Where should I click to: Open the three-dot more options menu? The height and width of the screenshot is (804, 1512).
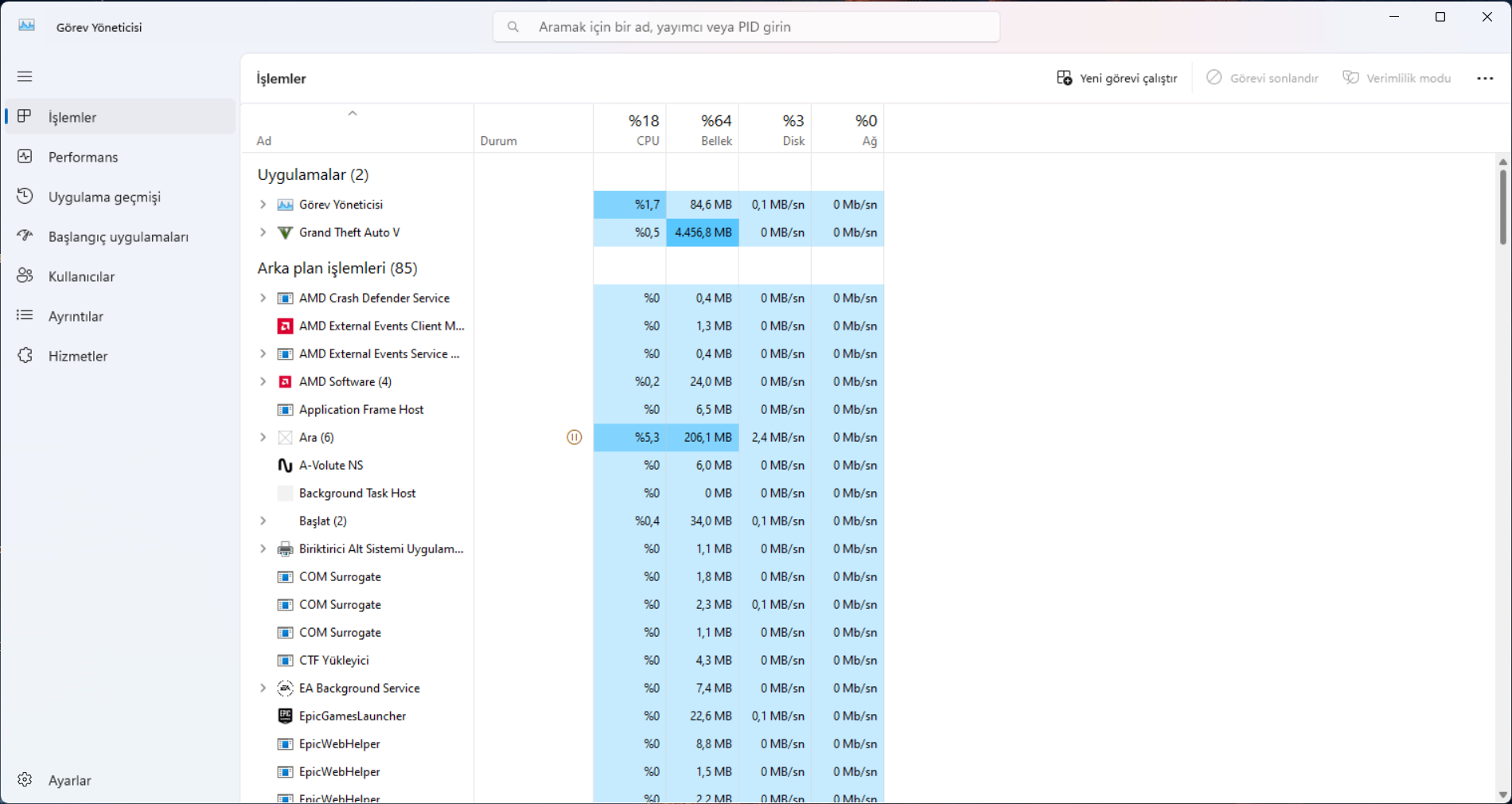pyautogui.click(x=1485, y=78)
